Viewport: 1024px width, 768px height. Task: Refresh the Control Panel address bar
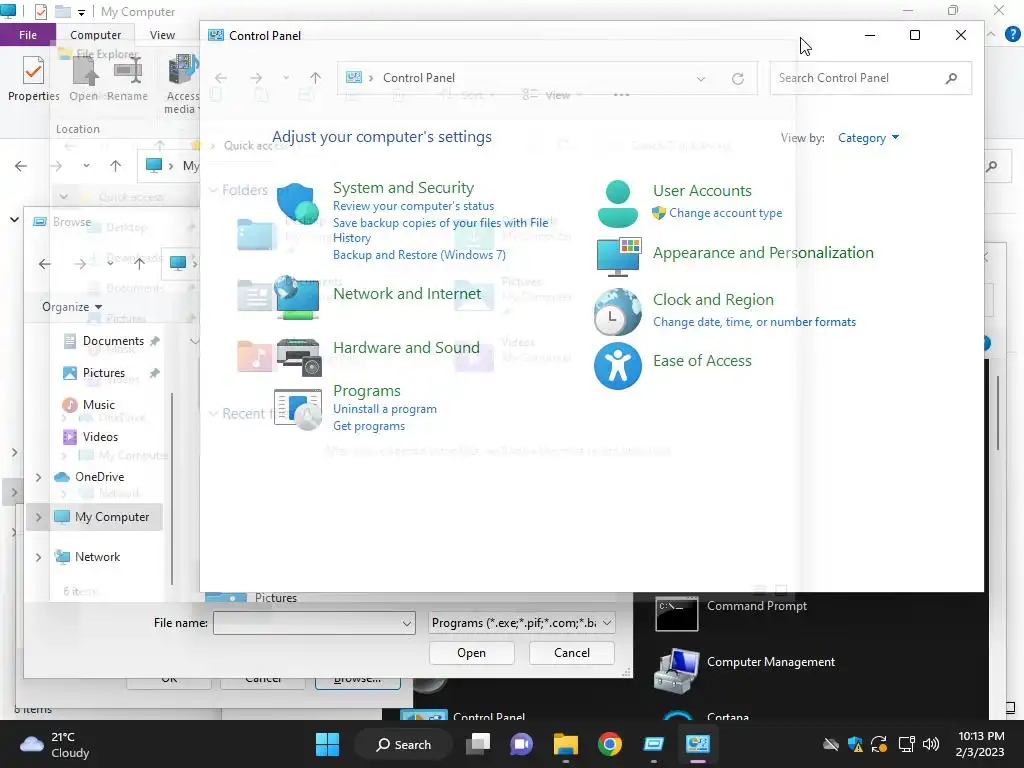click(737, 78)
